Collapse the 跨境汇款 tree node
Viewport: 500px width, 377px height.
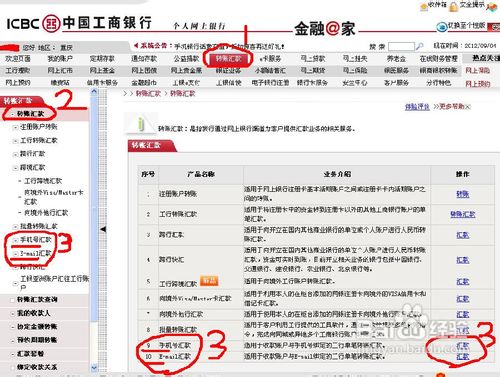[x=15, y=168]
